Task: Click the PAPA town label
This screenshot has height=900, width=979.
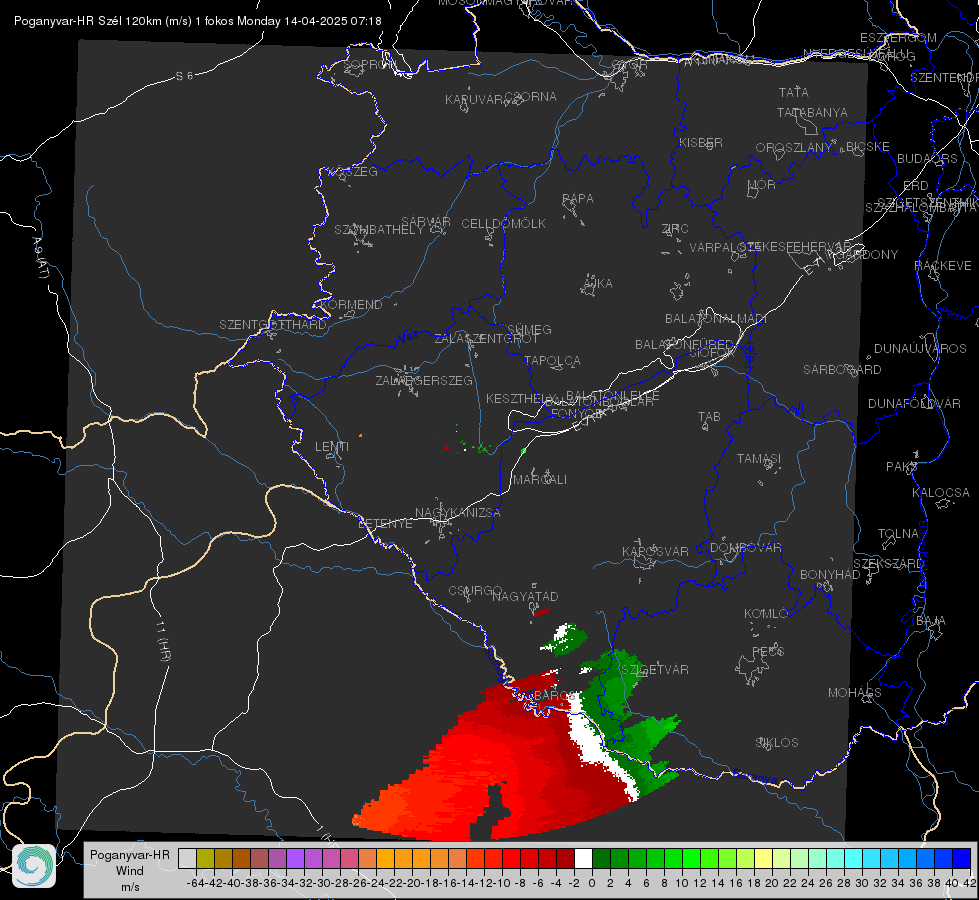Action: [578, 199]
